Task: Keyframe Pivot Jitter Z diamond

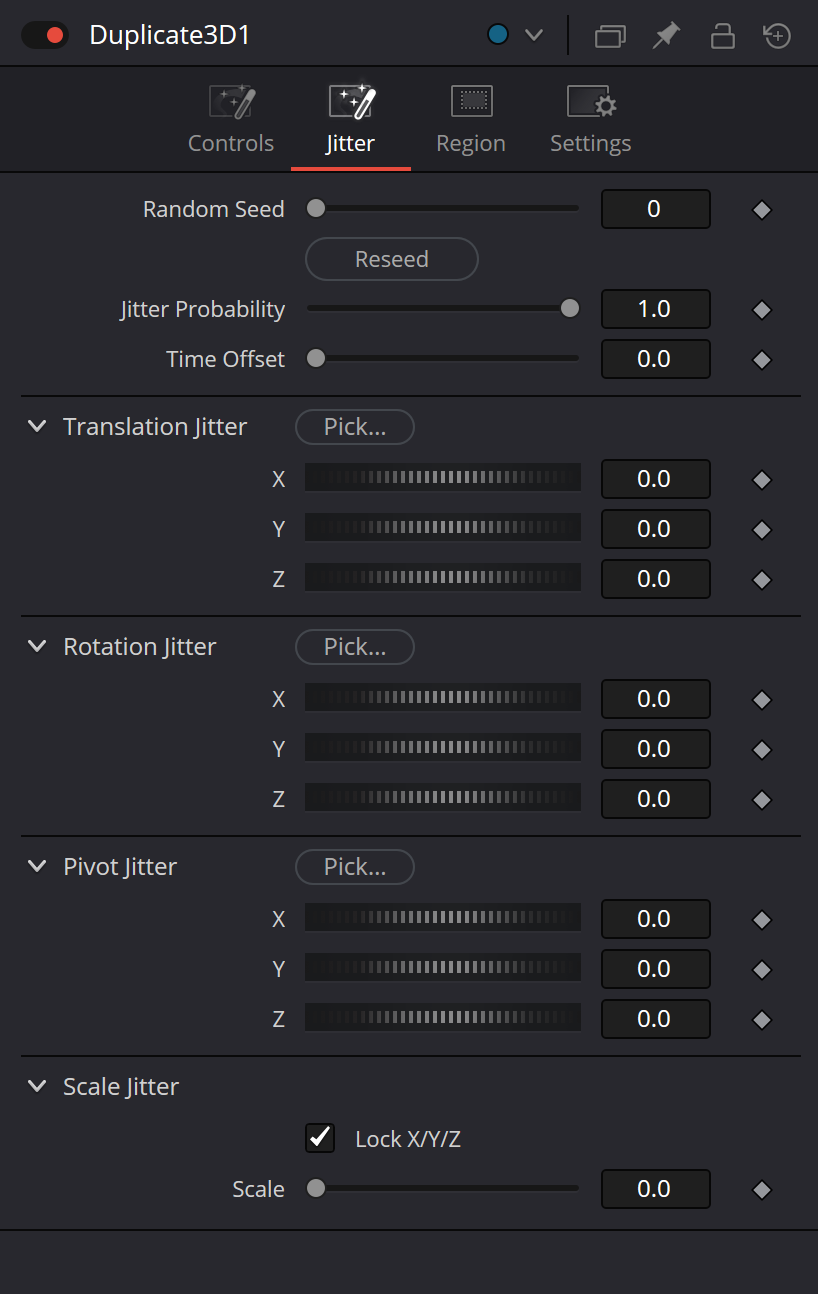Action: tap(762, 1020)
